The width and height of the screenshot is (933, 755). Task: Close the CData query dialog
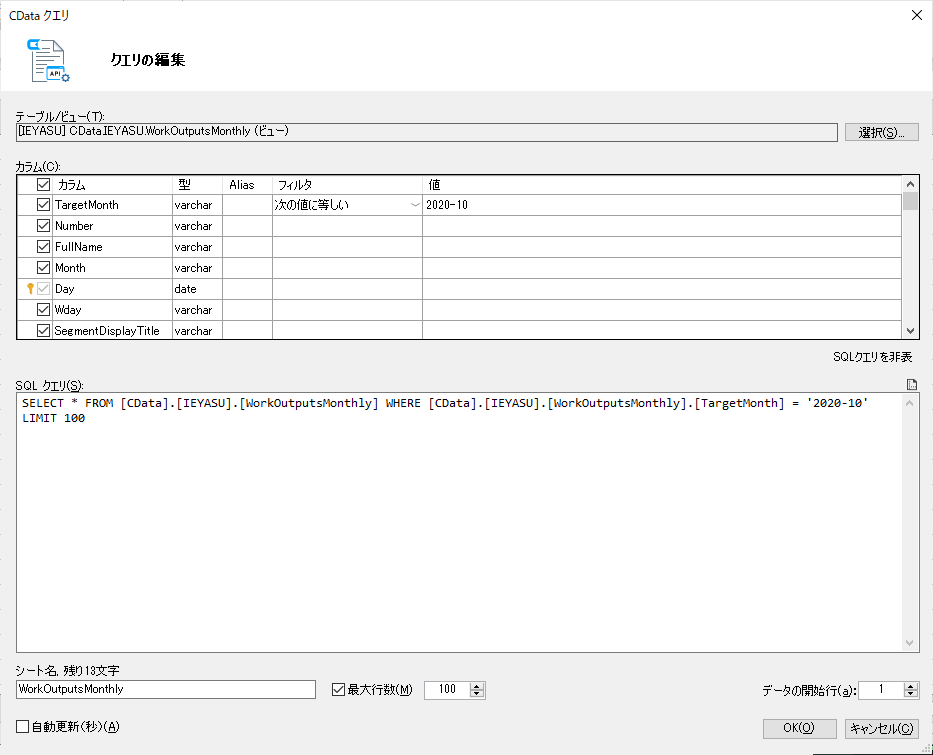tap(916, 15)
